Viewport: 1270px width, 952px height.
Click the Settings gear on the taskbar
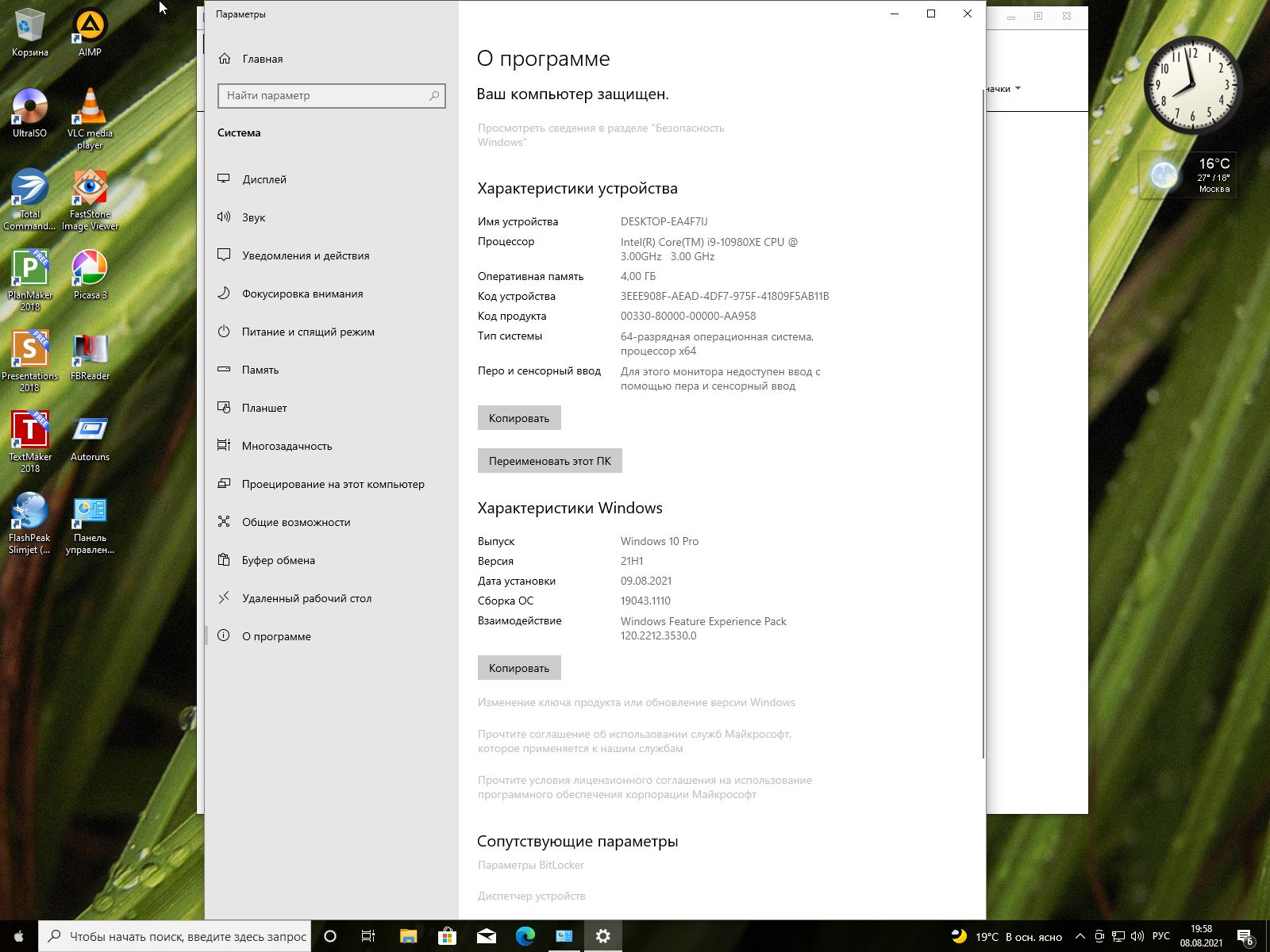point(603,936)
